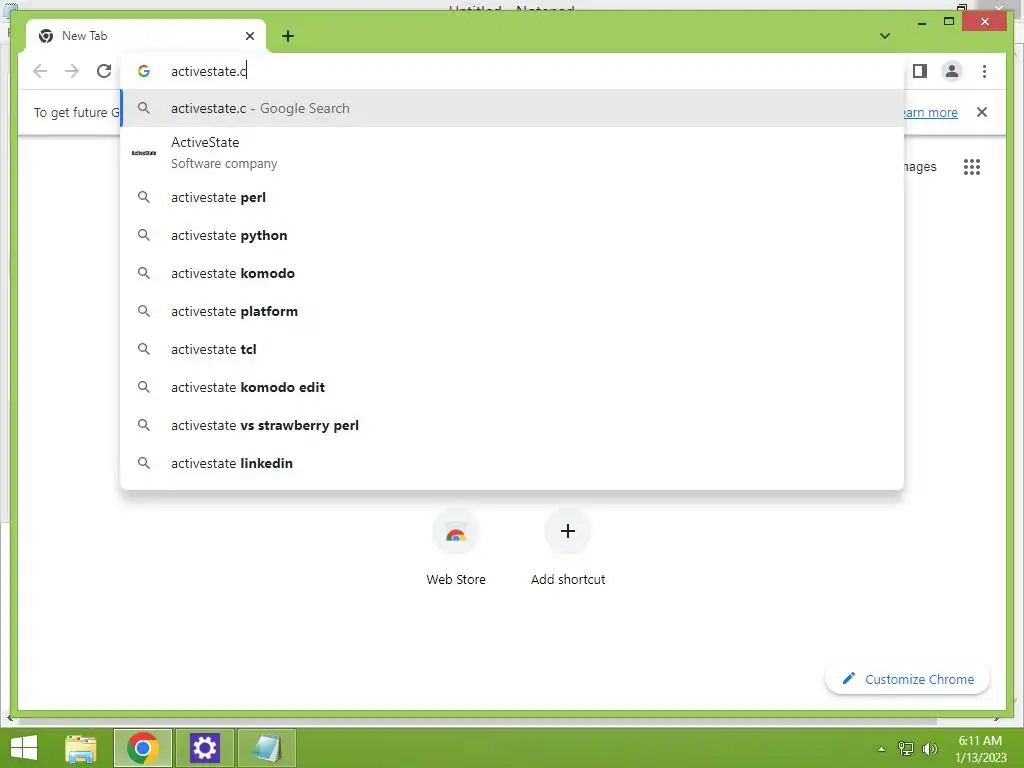Pick 'activestate vs strawberry perl' suggestion
This screenshot has height=768, width=1024.
tap(513, 424)
